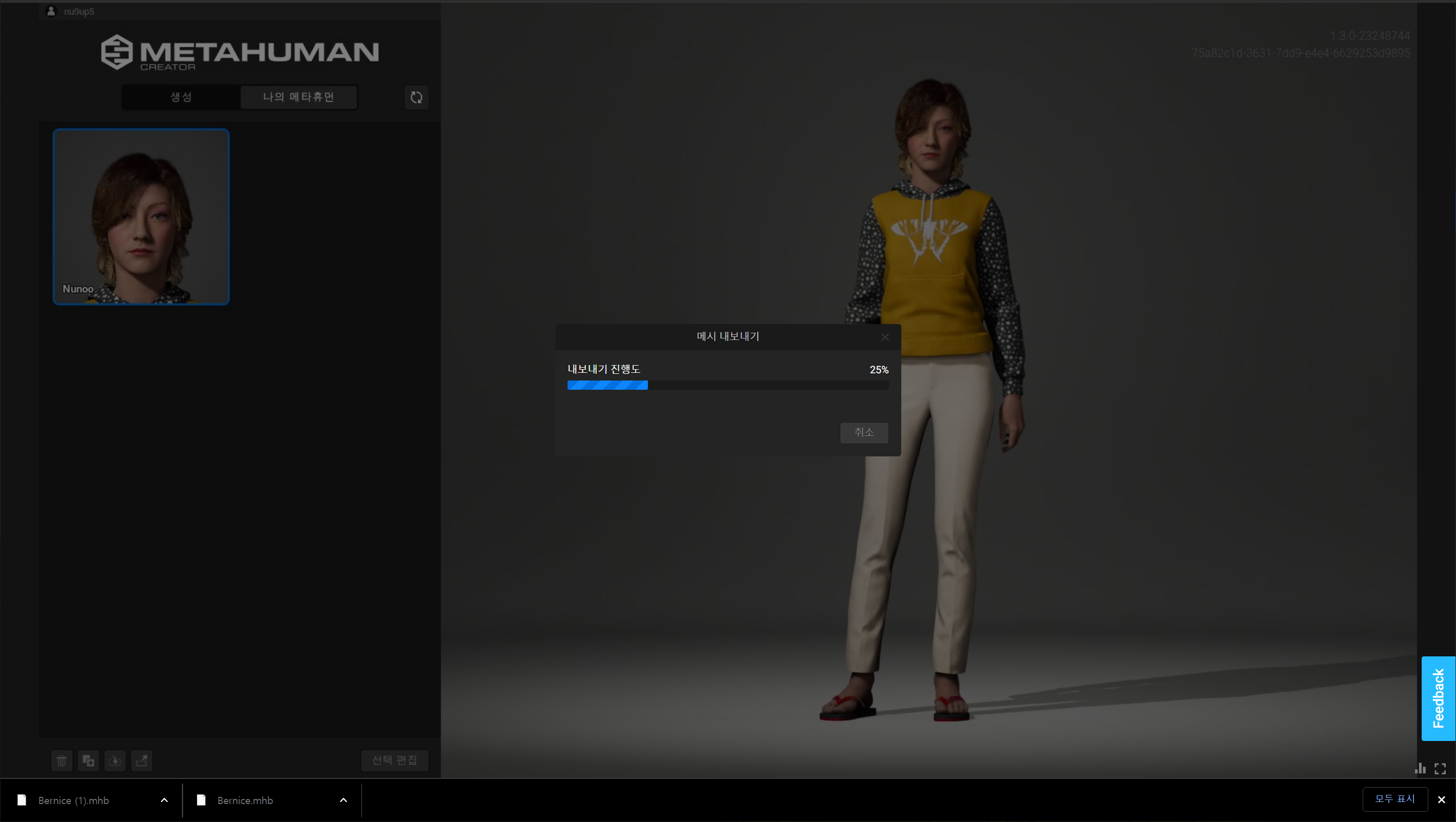
Task: Click the 모두 표시 button
Action: pos(1394,799)
